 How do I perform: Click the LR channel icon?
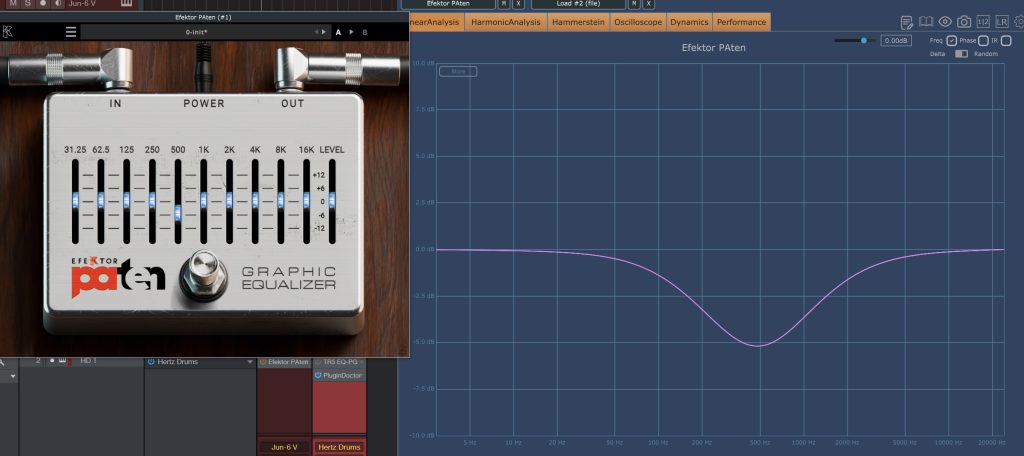[1001, 21]
